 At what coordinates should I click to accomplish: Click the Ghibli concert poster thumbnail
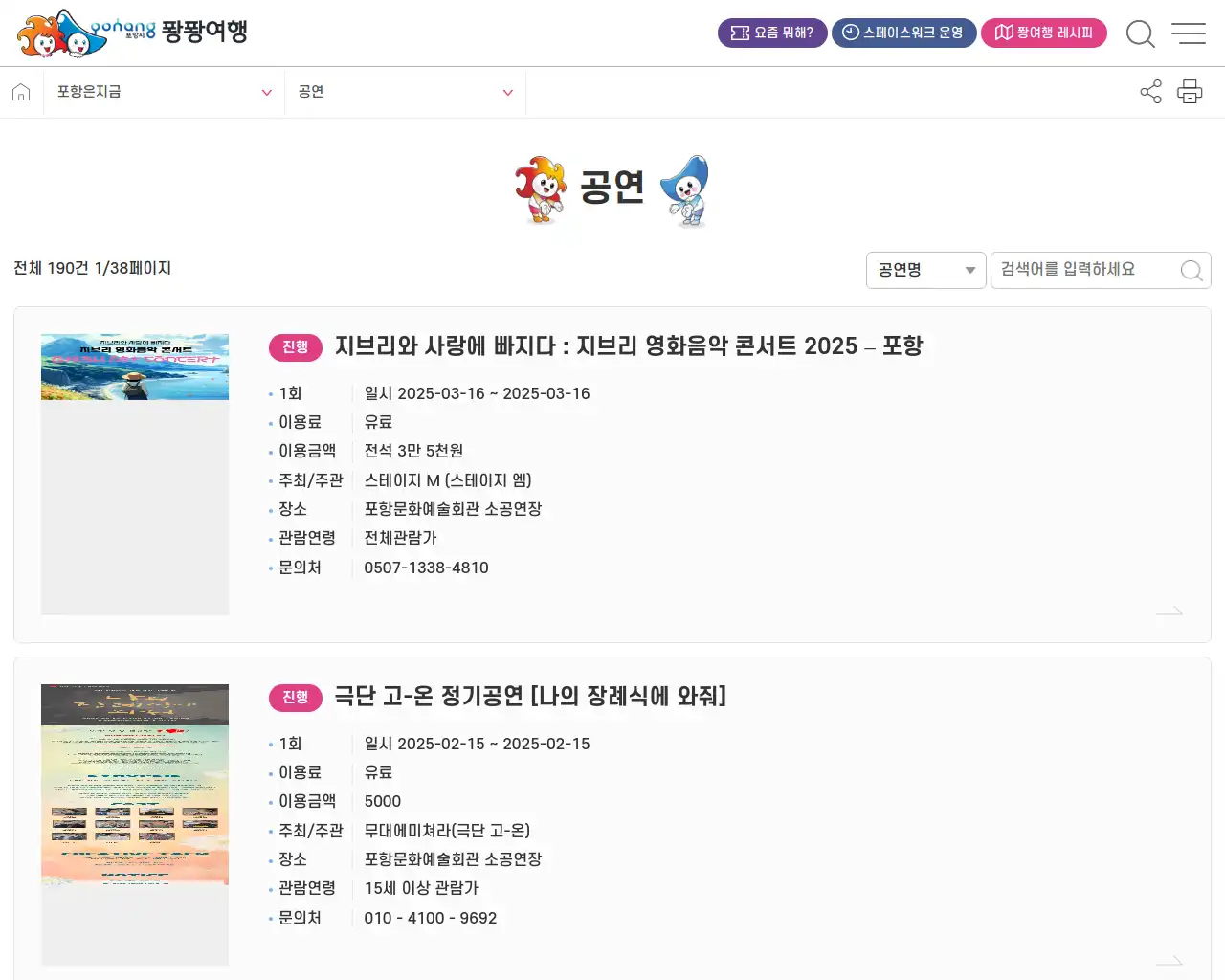tap(134, 474)
